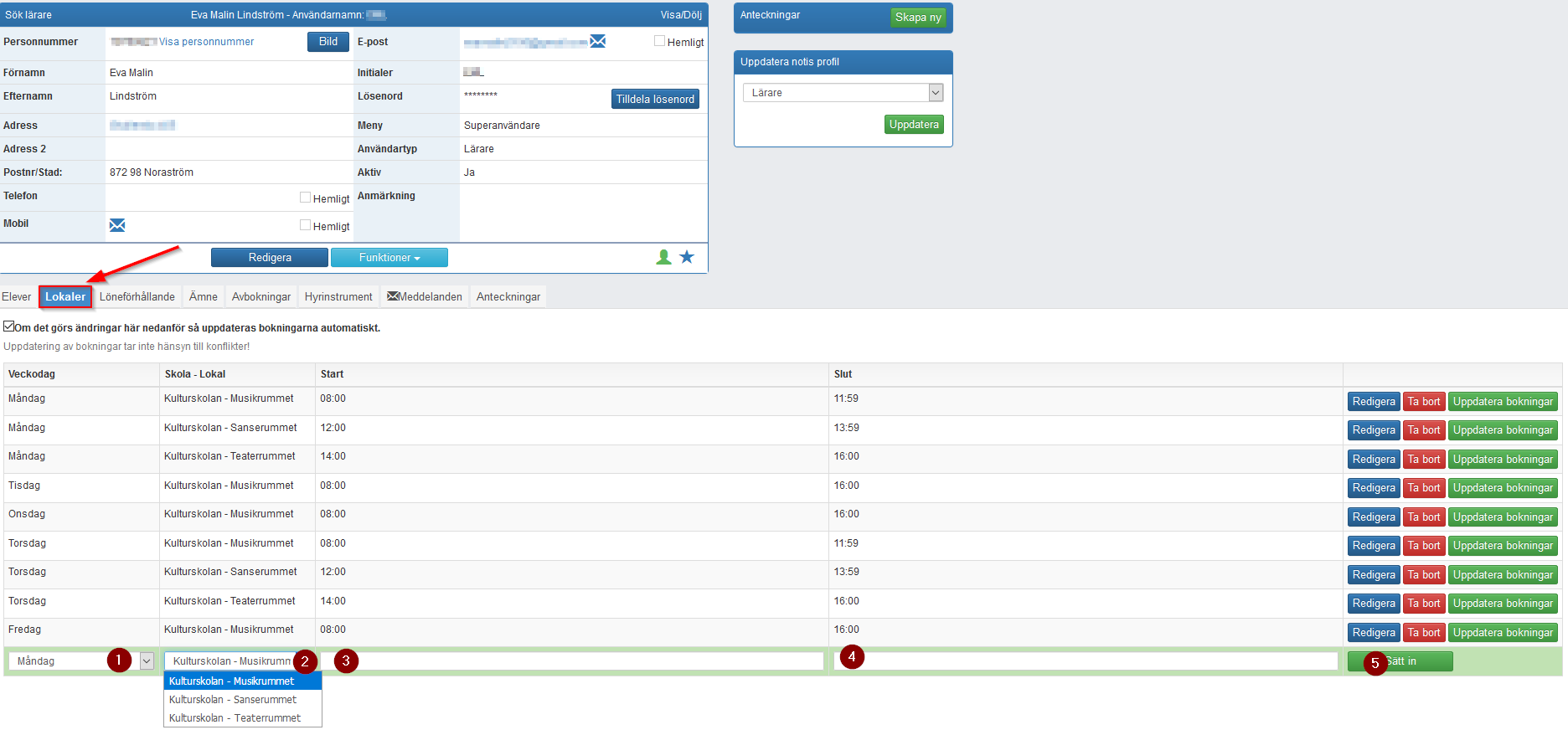Click the blue star favorite icon
1568x735 pixels.
687,257
